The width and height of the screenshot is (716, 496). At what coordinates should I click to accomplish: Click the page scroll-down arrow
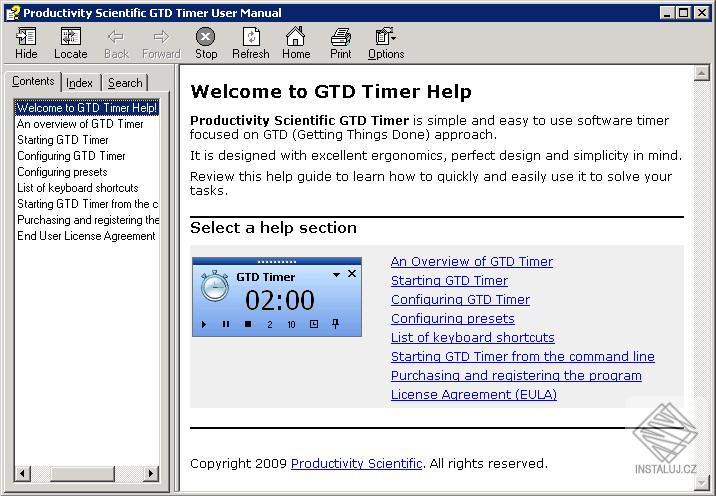coord(701,482)
